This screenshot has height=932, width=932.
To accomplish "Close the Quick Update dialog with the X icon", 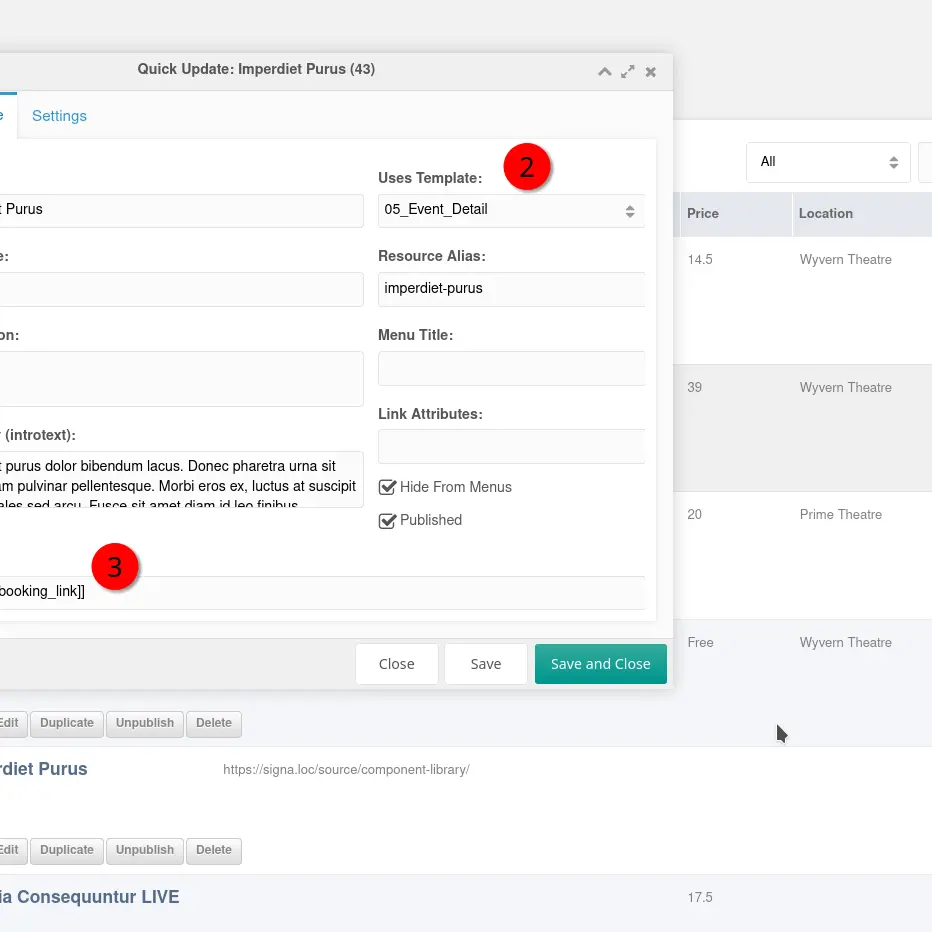I will (651, 72).
